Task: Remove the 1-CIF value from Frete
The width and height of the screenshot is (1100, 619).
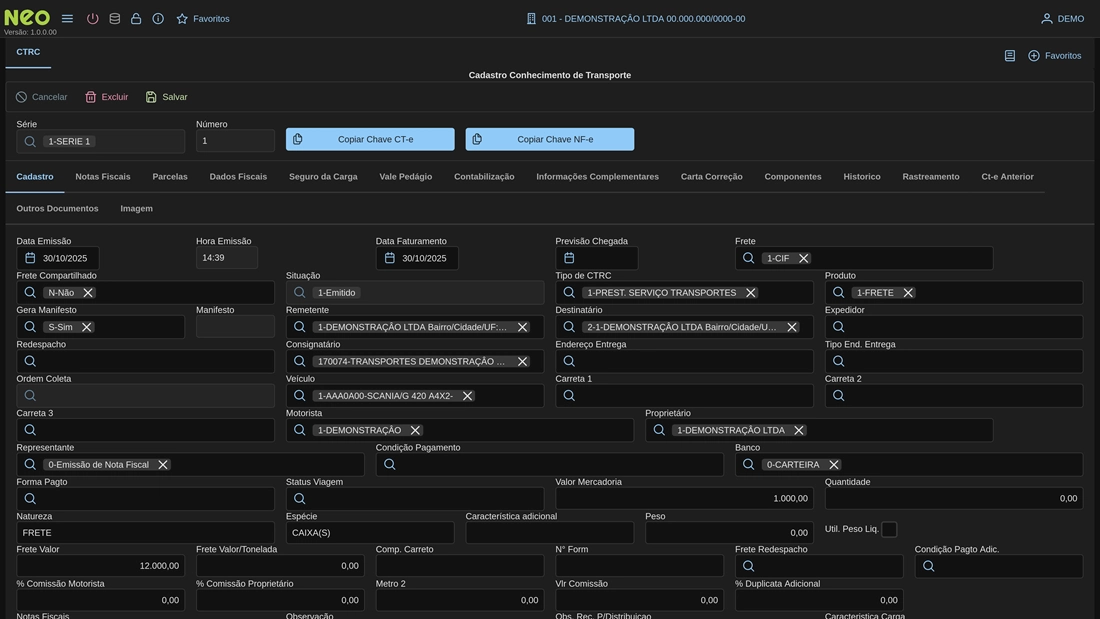Action: point(804,258)
